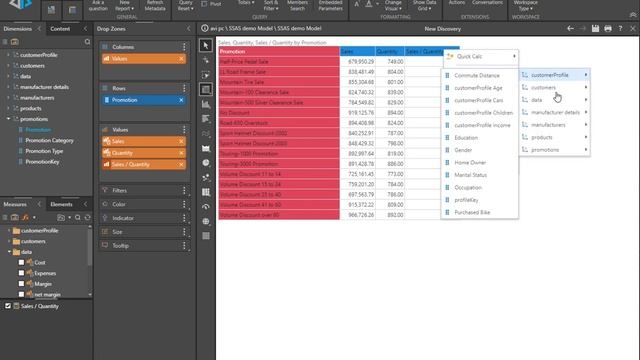Viewport: 640px width, 360px height.
Task: Switch to the Content tab
Action: (60, 29)
